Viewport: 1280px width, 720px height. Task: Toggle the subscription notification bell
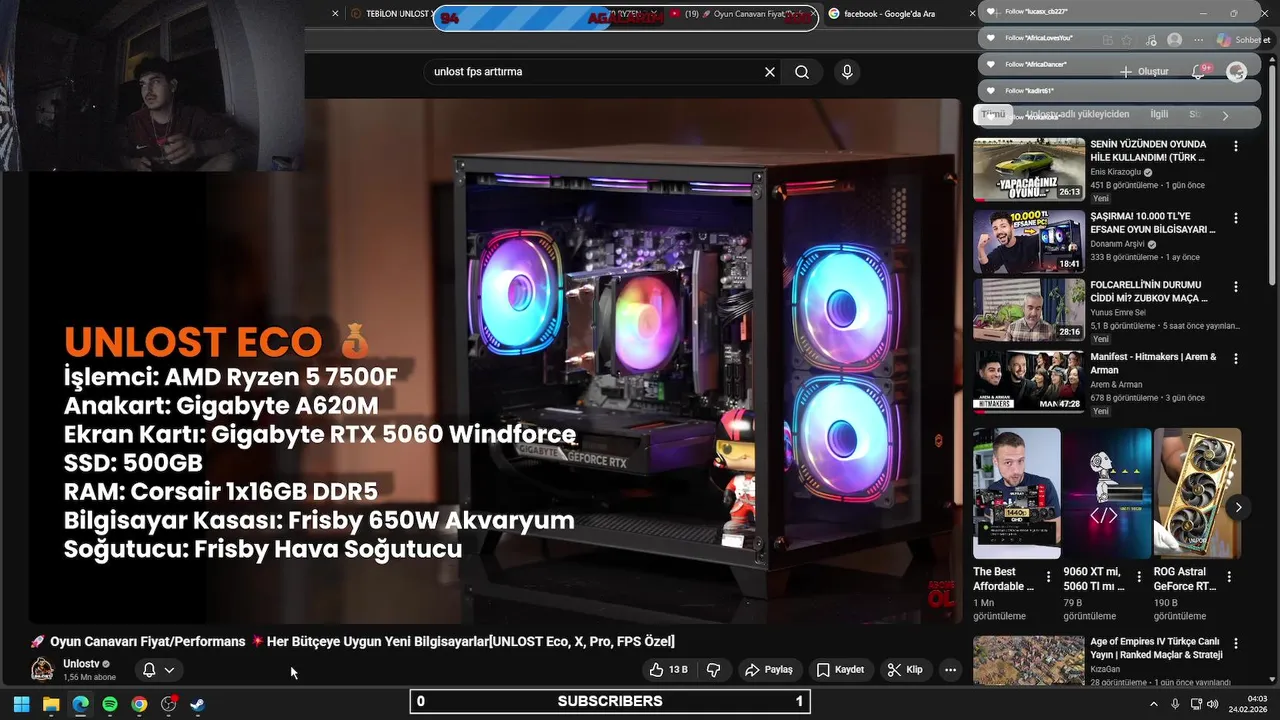(x=149, y=670)
